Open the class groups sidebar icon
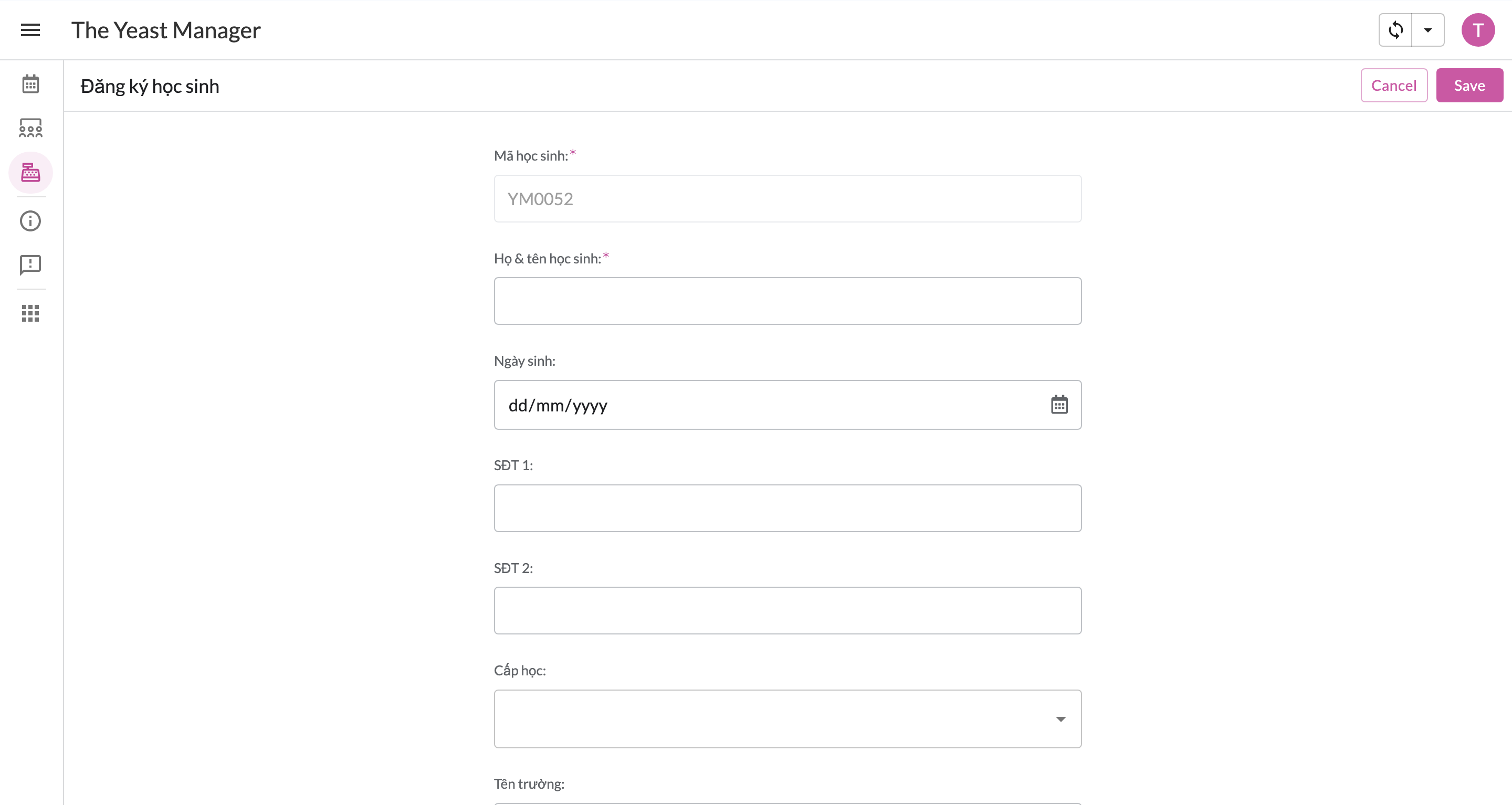Screen dimensions: 1512x805 [30, 128]
